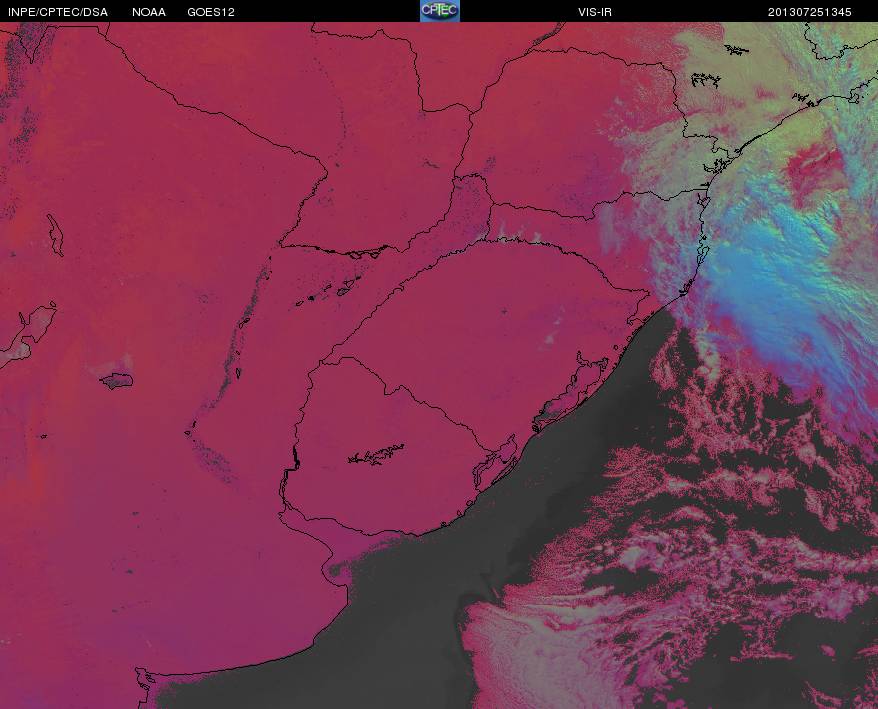Click the VIS-IR channel label

click(595, 12)
